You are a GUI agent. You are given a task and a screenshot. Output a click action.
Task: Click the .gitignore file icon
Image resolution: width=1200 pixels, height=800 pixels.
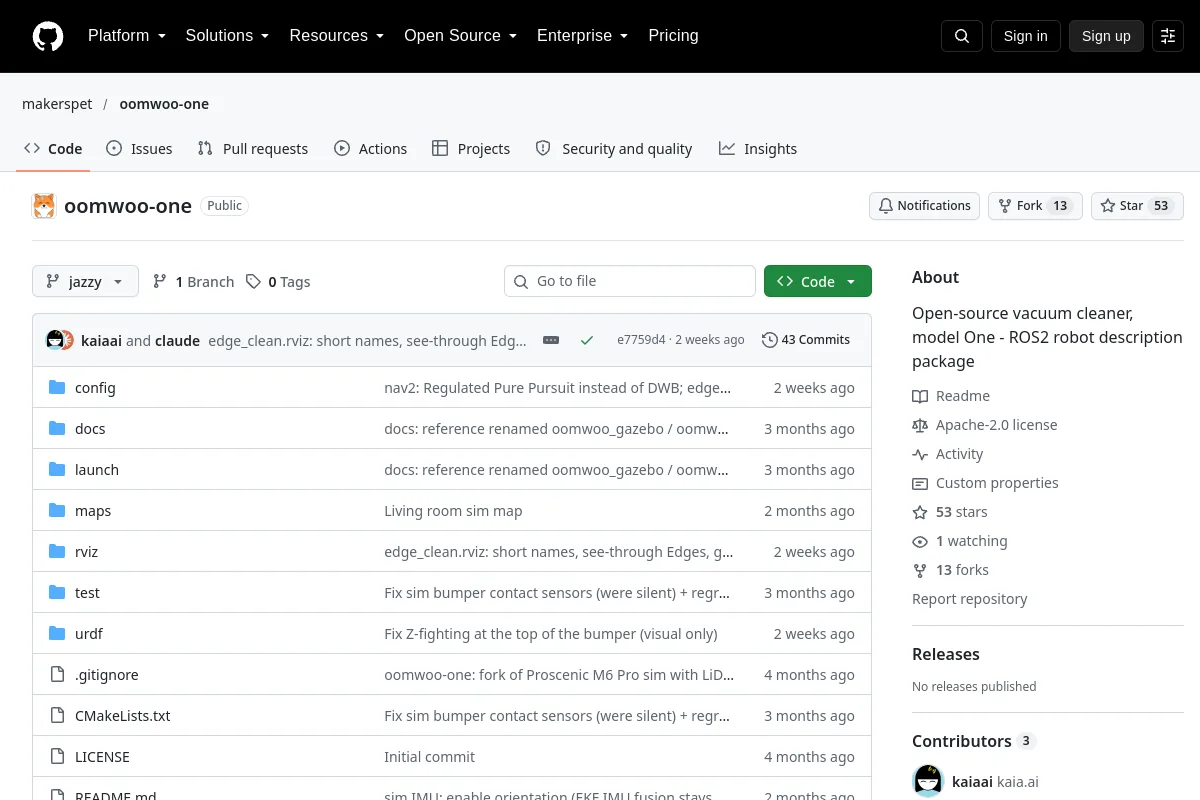pos(57,674)
